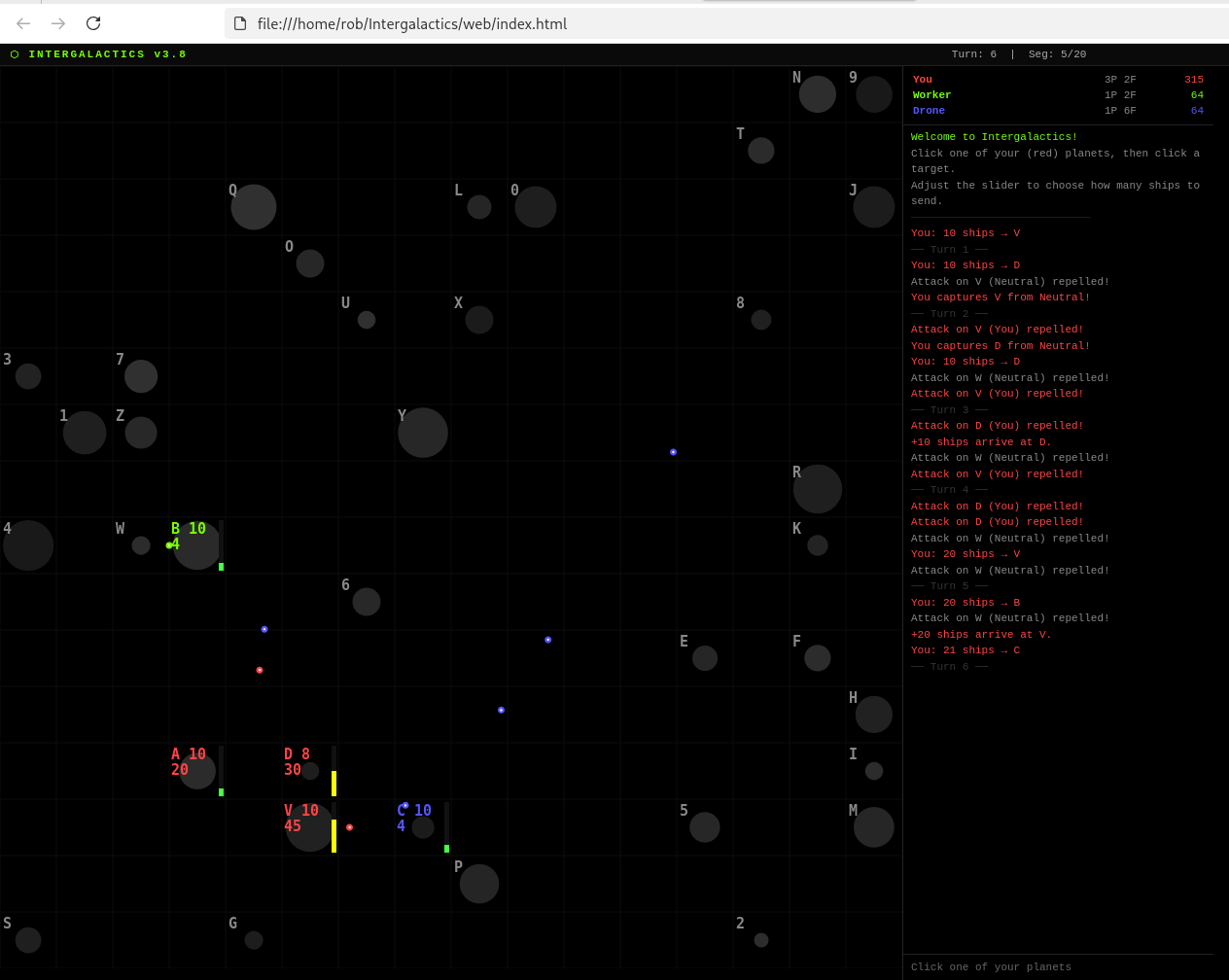
Task: Click neutral planet Y
Action: tap(423, 433)
